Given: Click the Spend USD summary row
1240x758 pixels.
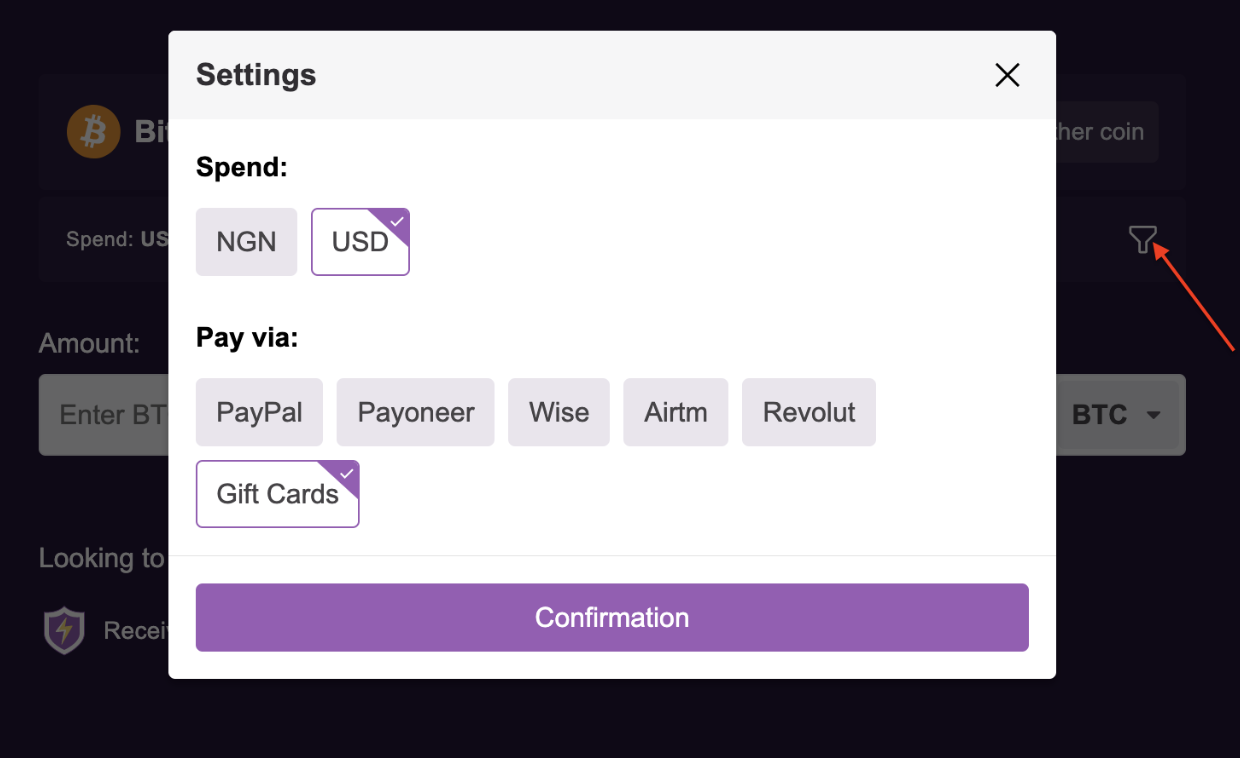Looking at the screenshot, I should pos(120,239).
